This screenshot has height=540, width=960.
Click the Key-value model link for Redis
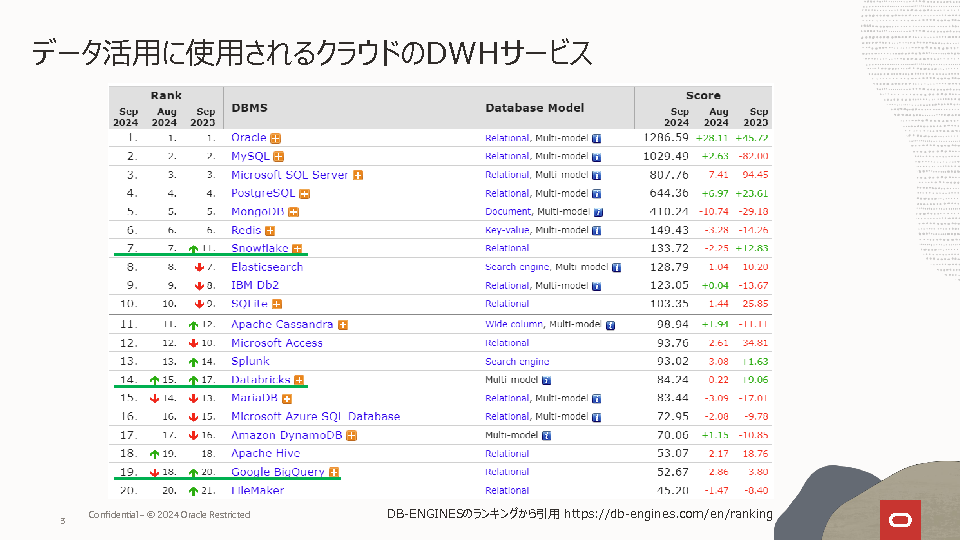click(507, 230)
